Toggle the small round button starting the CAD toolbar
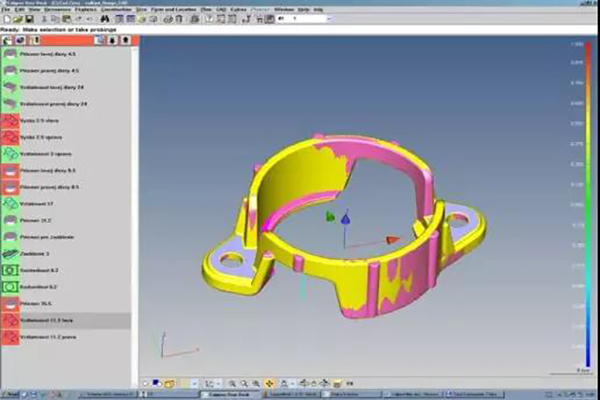Viewport: 600px width, 400px height. [x=145, y=383]
